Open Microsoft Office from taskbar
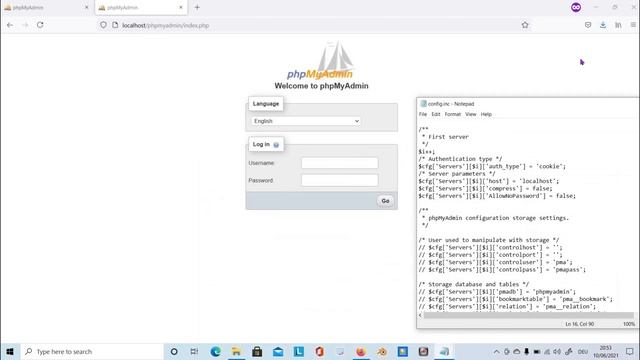 click(319, 351)
